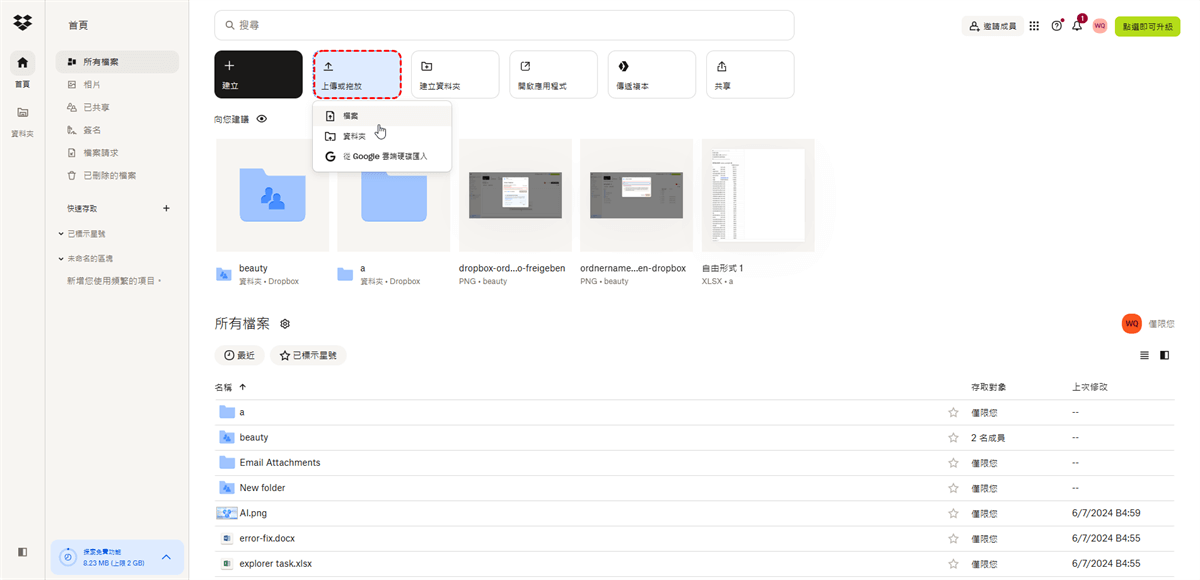Screen dimensions: 1200x580
Task: Open the Email Attachments folder name
Action: click(x=280, y=463)
